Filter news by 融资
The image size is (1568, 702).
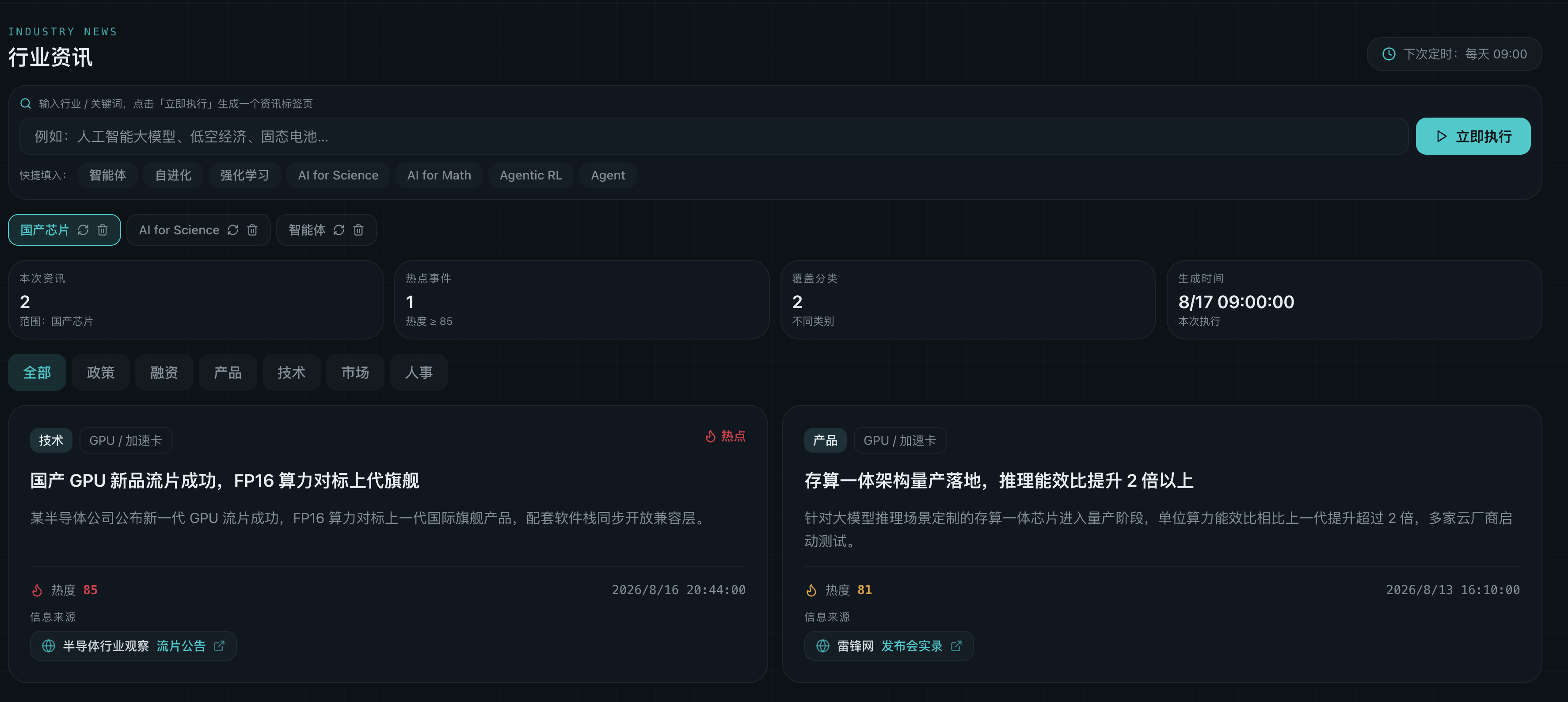coord(164,372)
